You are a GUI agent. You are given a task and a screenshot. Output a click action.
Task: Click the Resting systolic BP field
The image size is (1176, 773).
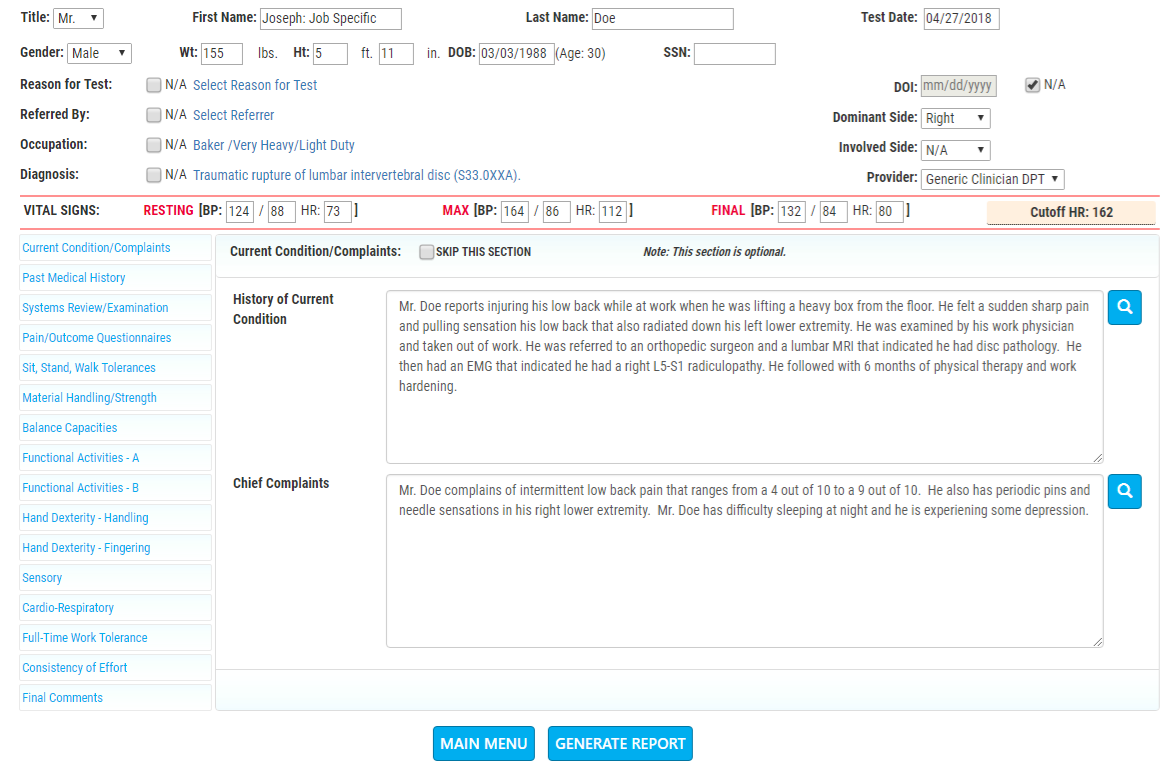point(240,211)
